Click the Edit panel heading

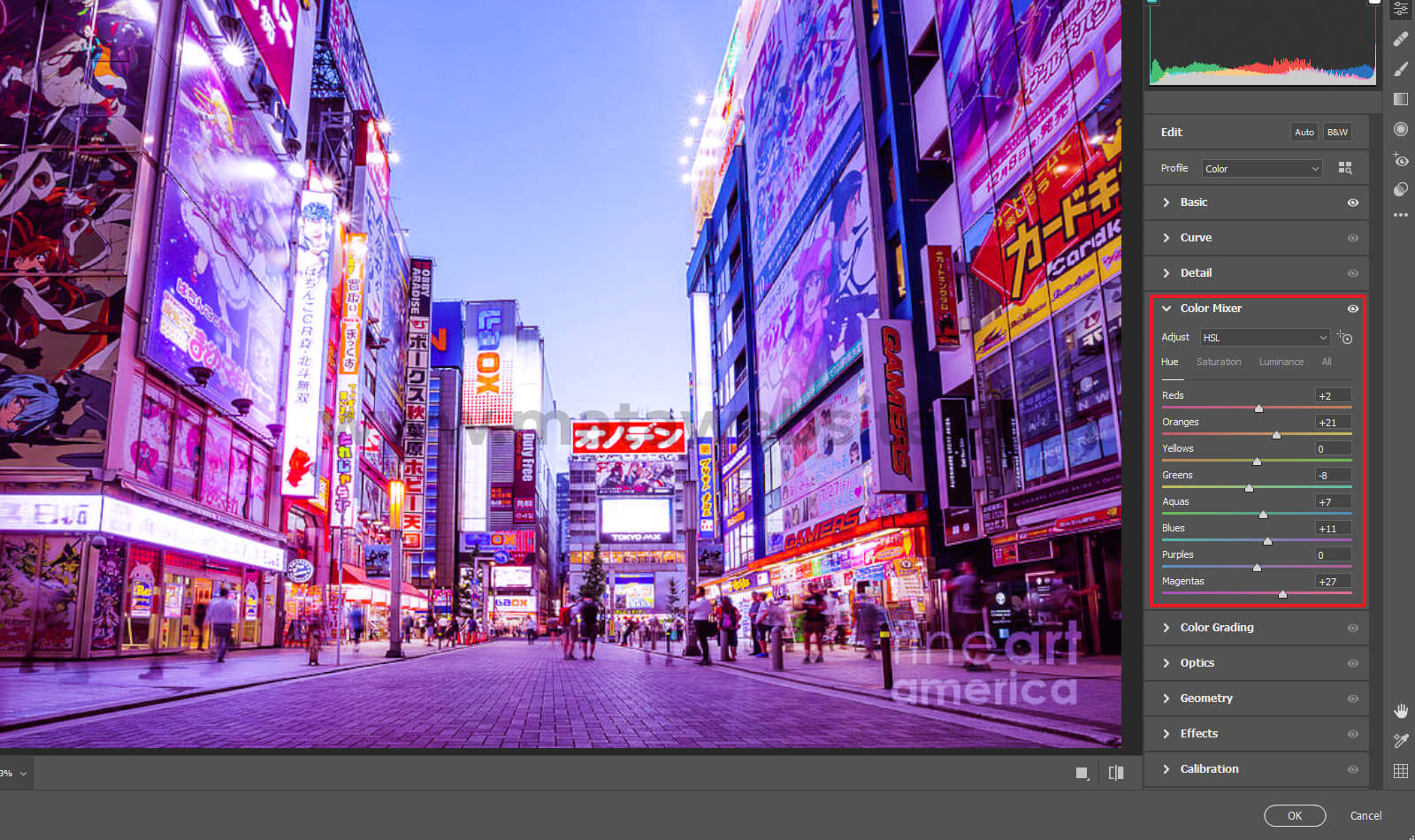coord(1172,133)
